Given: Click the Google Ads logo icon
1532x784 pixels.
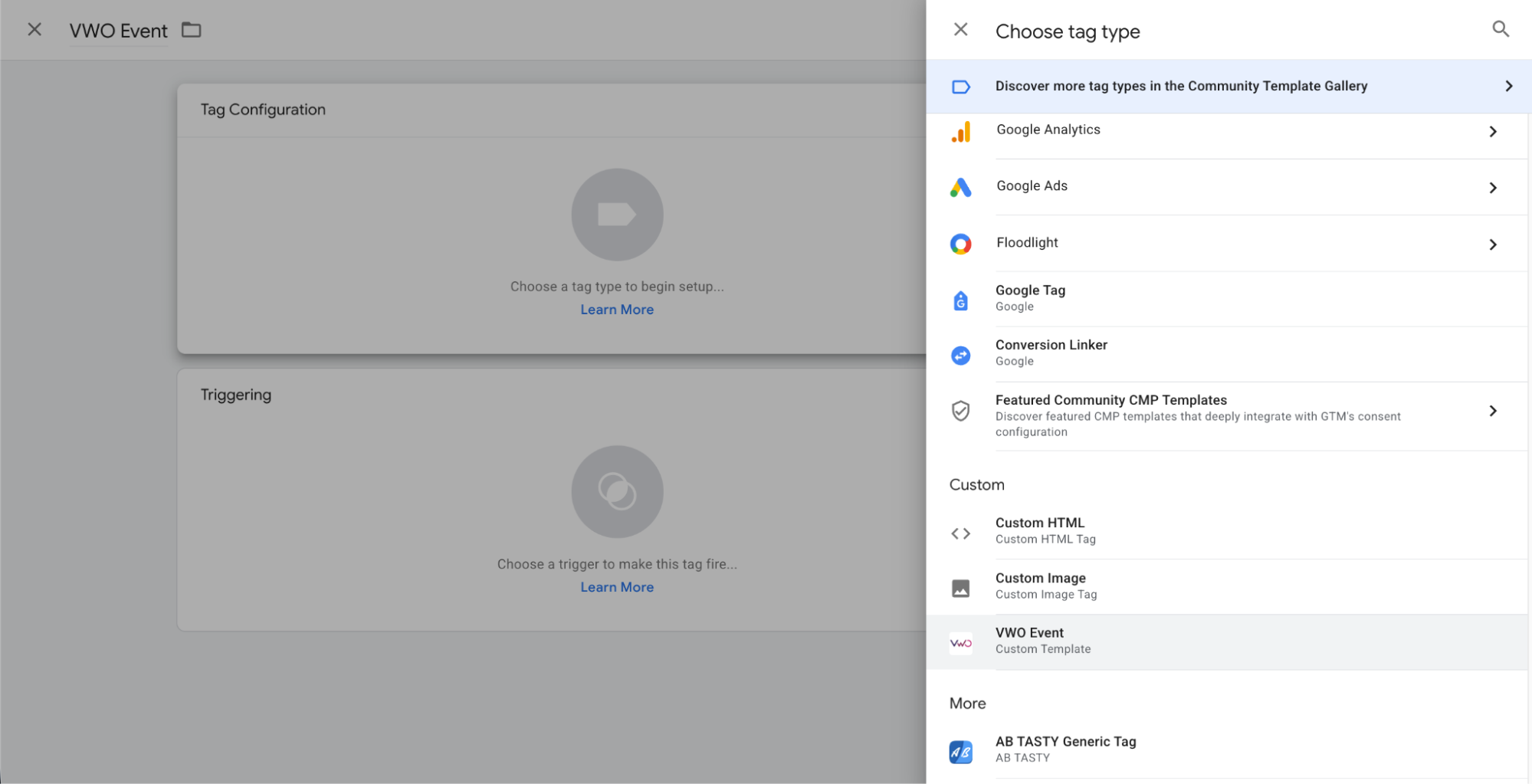Looking at the screenshot, I should pyautogui.click(x=960, y=188).
